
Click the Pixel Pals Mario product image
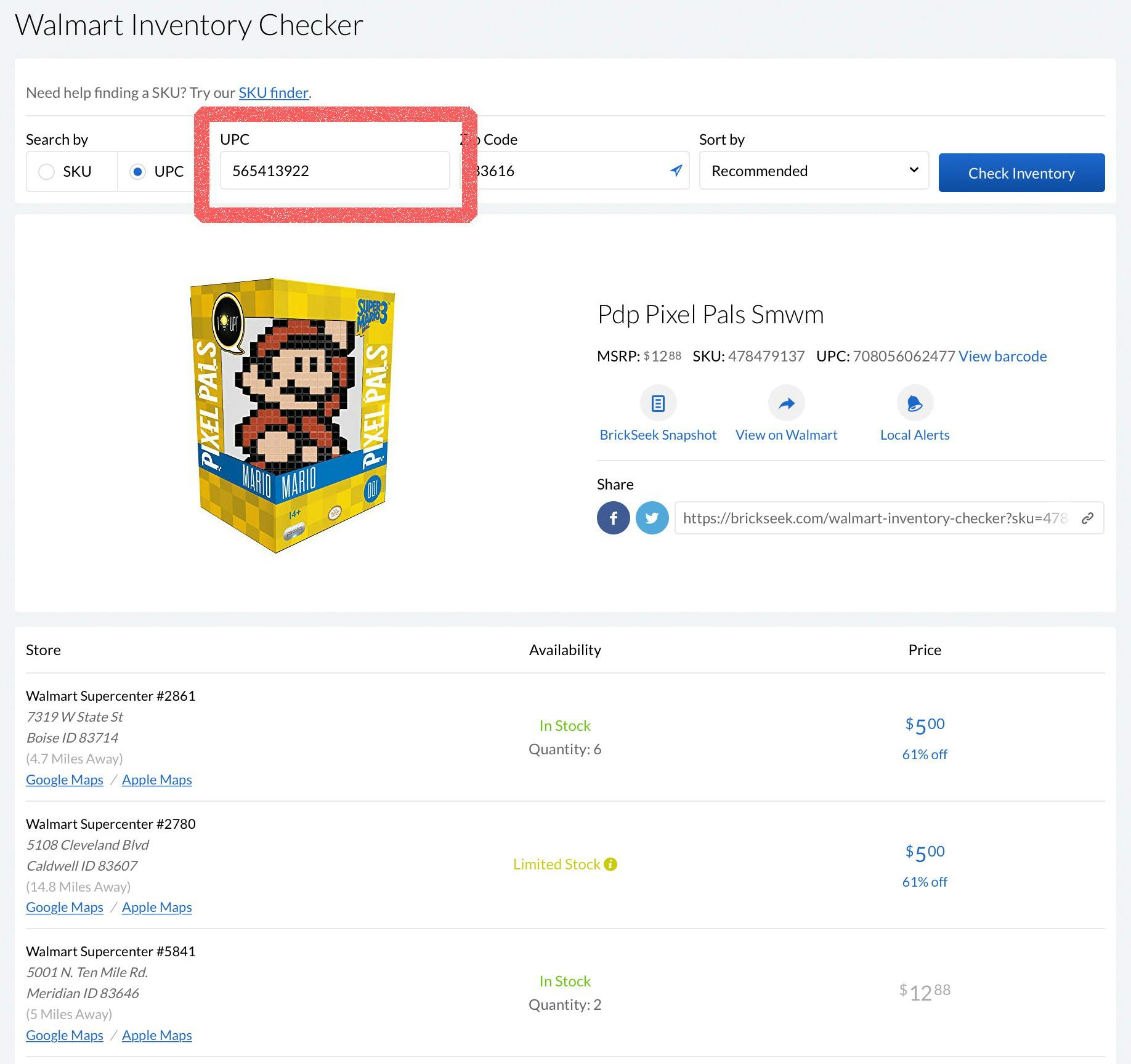[293, 414]
